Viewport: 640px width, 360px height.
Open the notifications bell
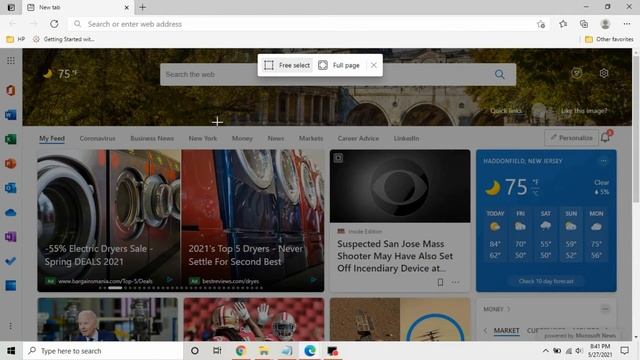pyautogui.click(x=605, y=138)
